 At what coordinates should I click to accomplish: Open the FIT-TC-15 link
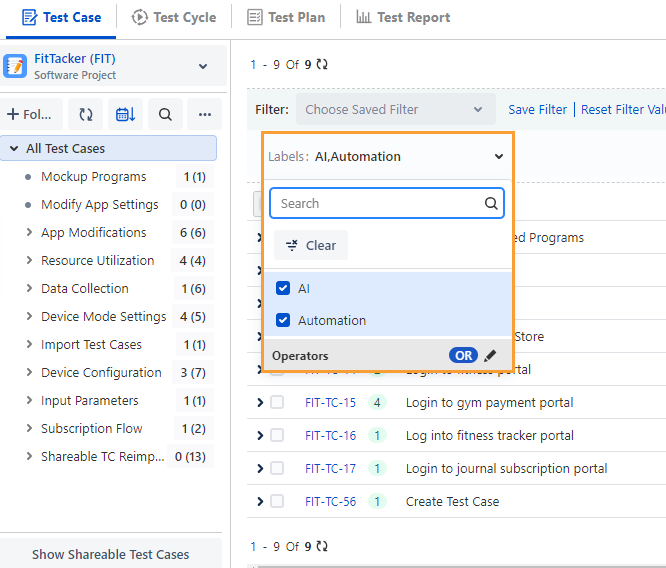point(330,402)
